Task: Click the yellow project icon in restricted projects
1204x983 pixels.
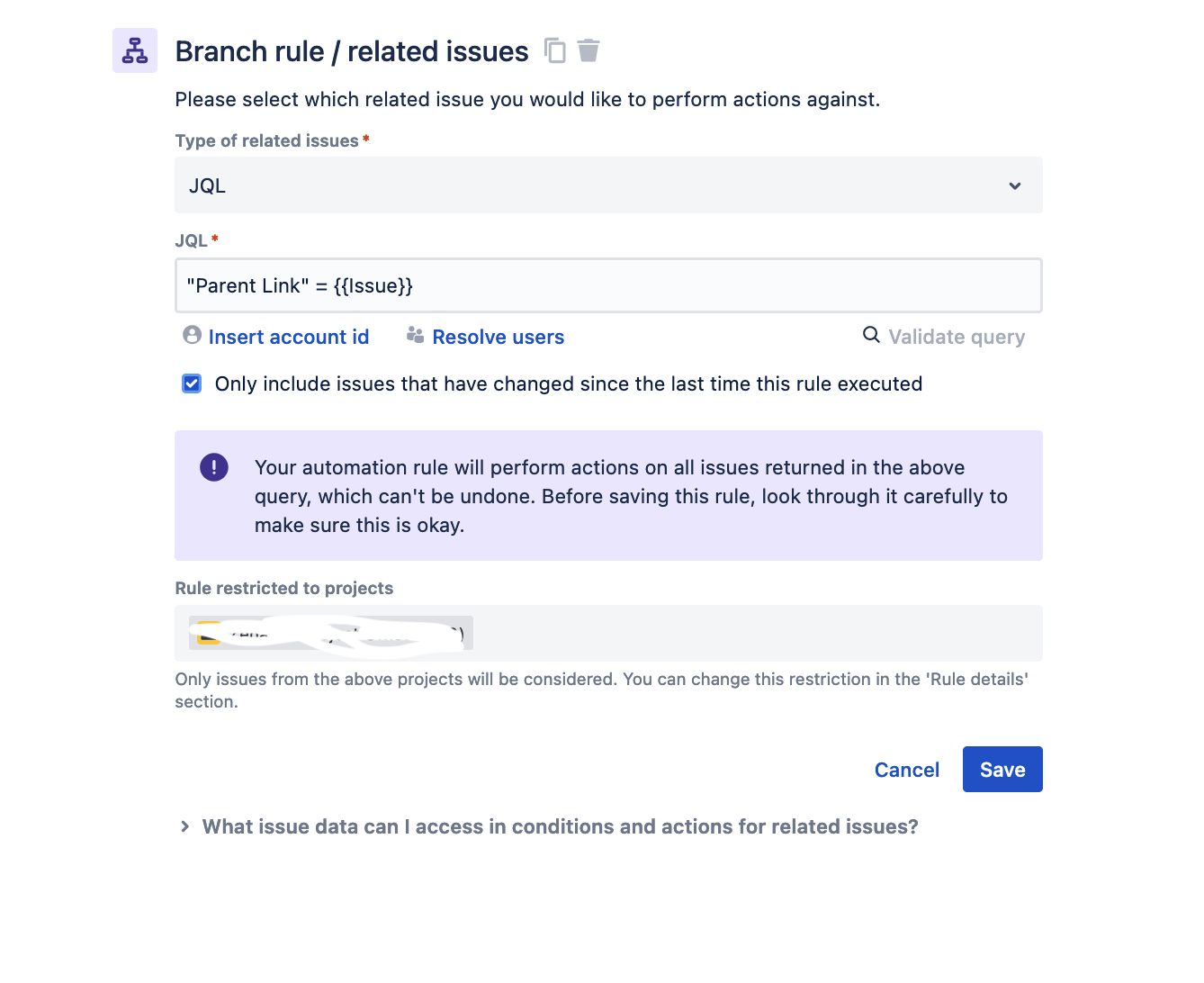Action: [209, 633]
